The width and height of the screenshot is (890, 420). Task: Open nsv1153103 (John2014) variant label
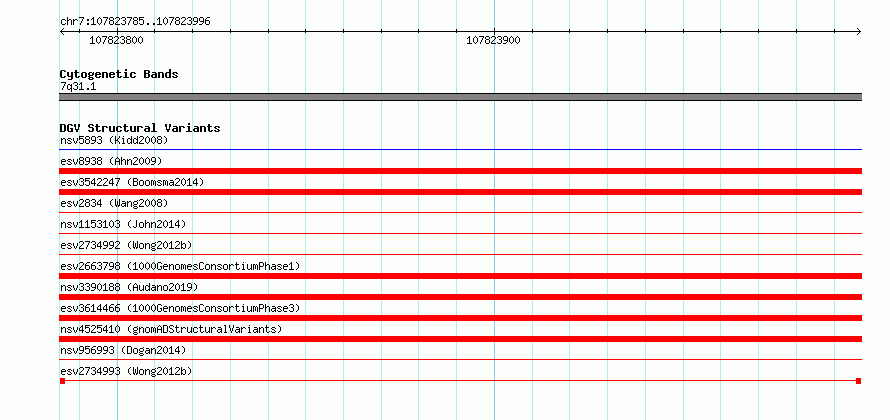point(123,224)
